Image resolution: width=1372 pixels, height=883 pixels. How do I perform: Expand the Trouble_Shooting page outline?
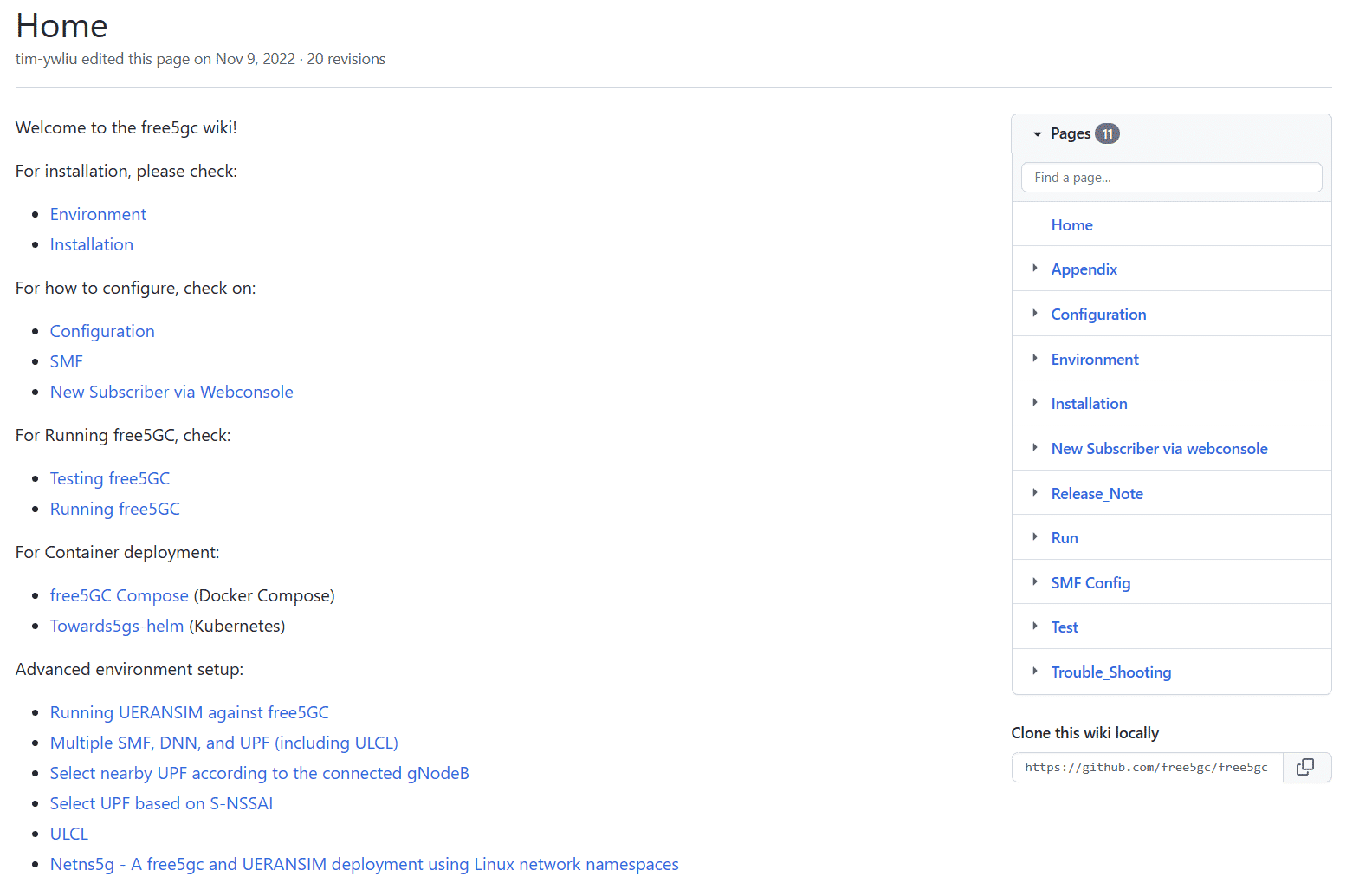point(1034,672)
